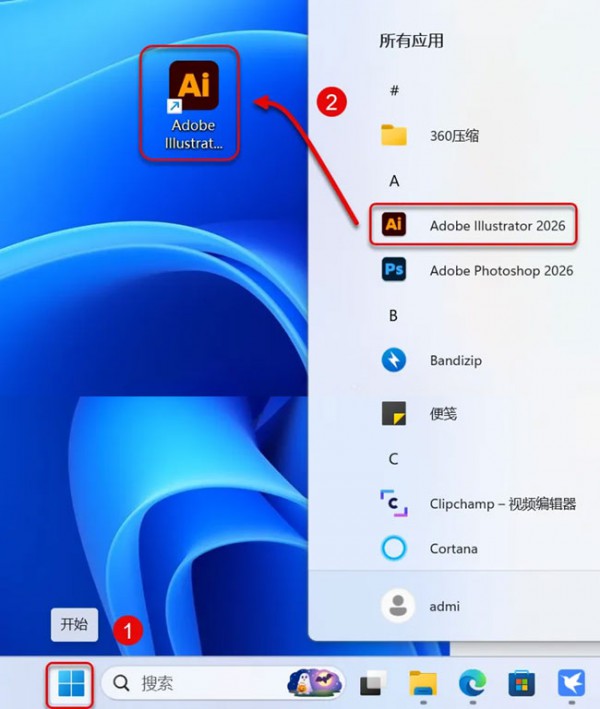The image size is (600, 709).
Task: Open Bandizip from all apps list
Action: 432,360
